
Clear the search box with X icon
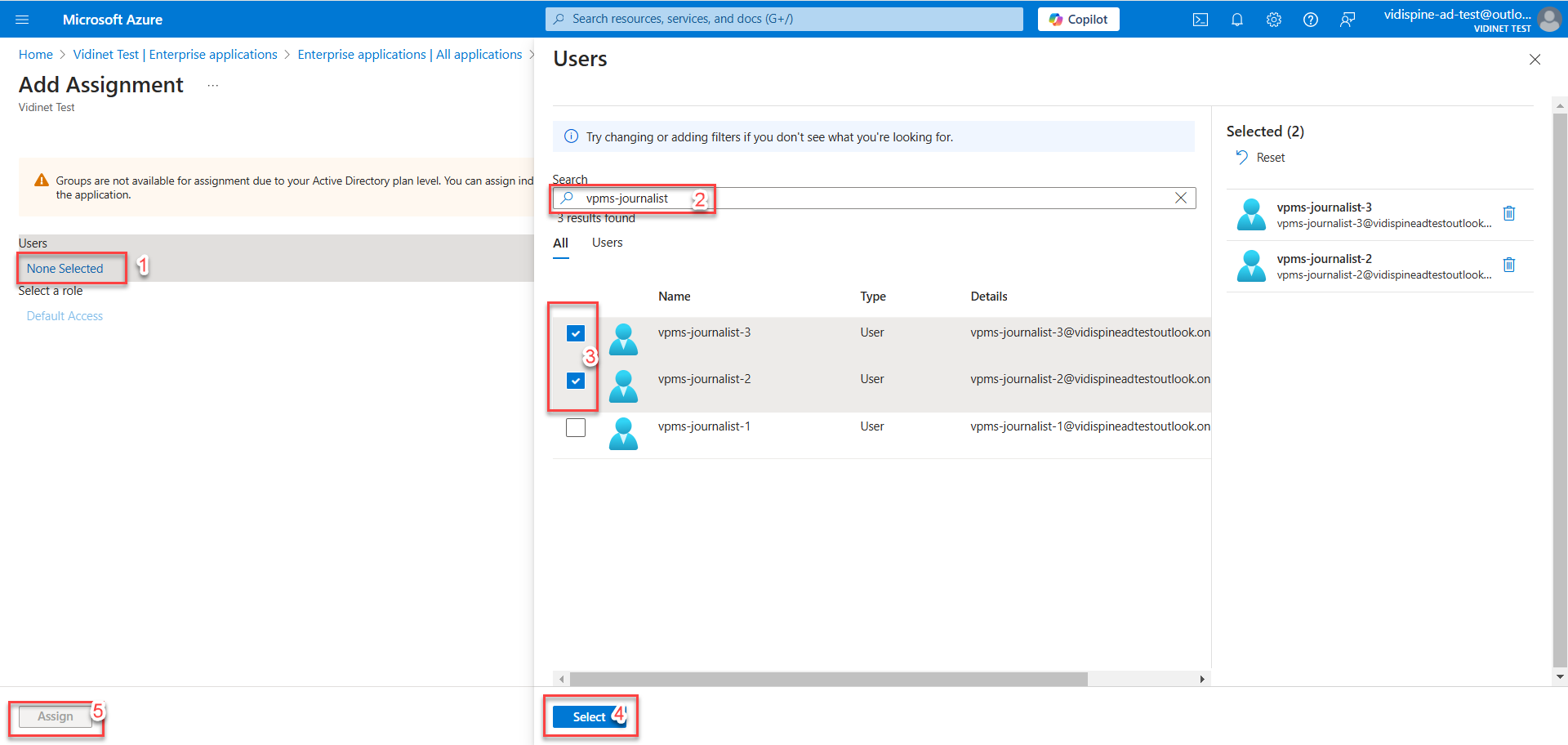click(1180, 198)
